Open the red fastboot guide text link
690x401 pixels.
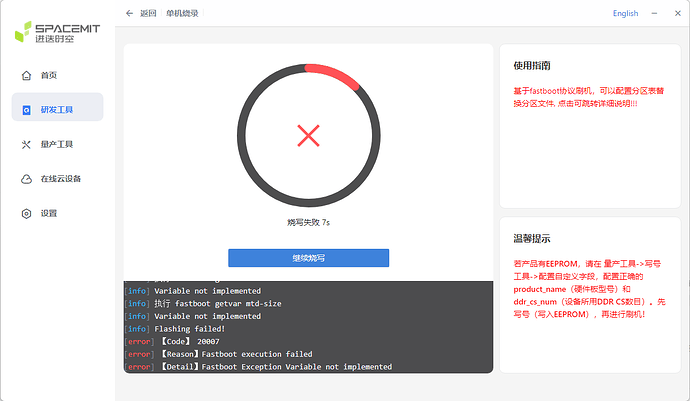click(589, 97)
